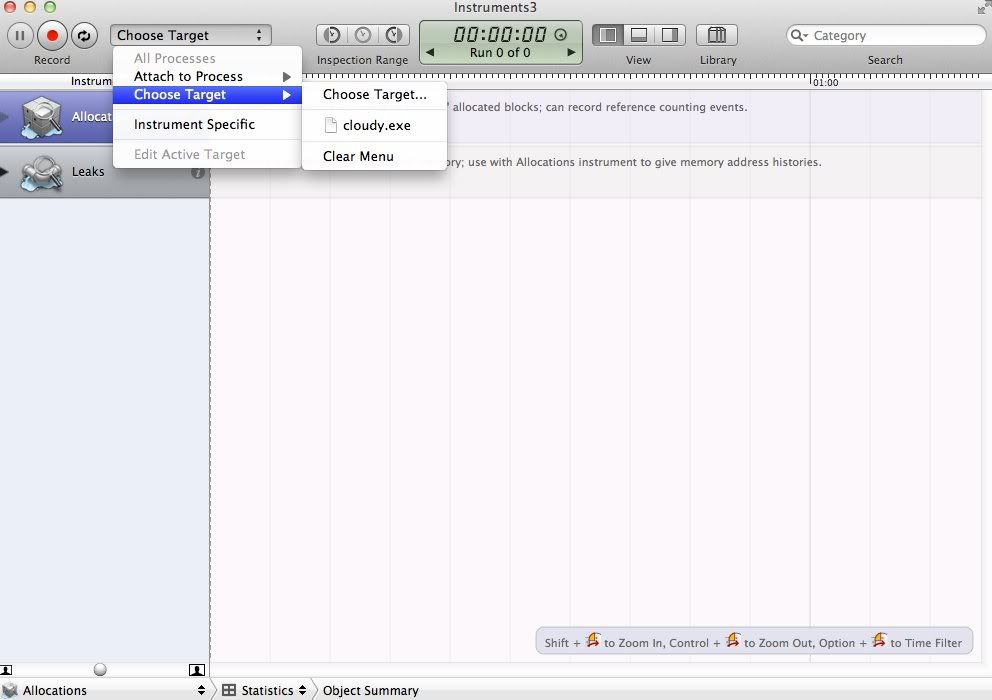The width and height of the screenshot is (992, 700).
Task: Click the small track scale icon
Action: (x=6, y=670)
